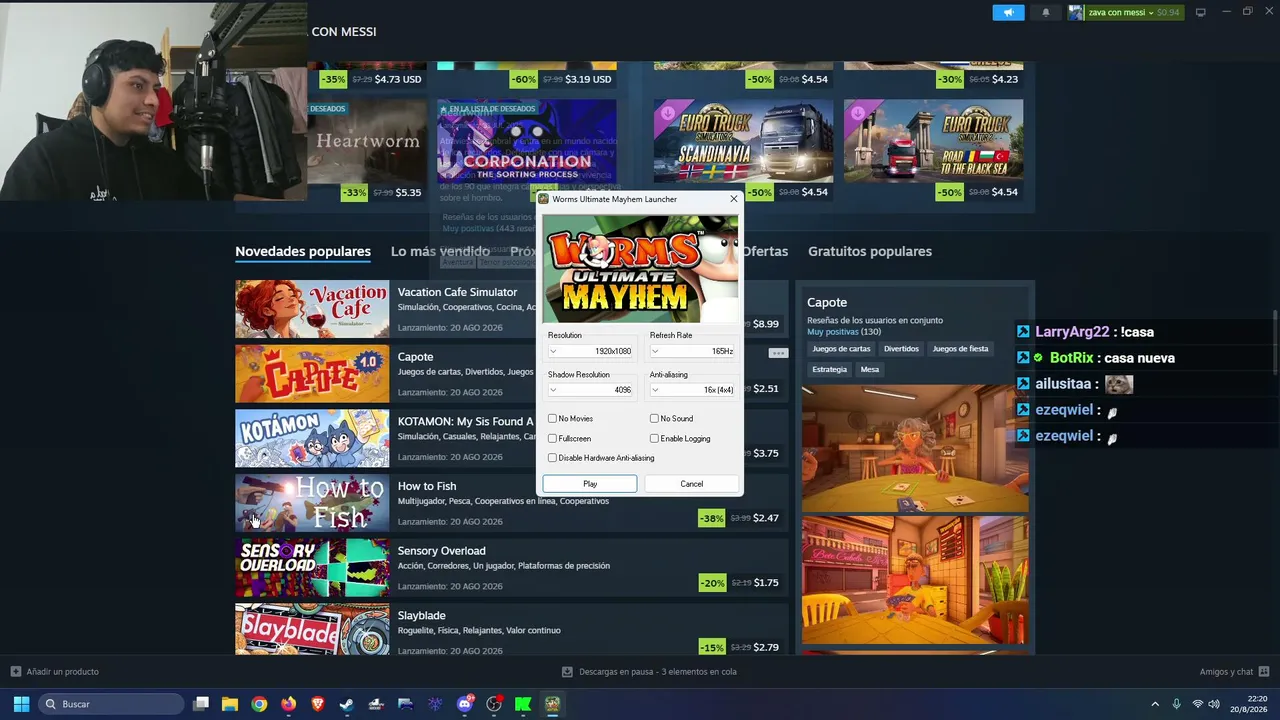This screenshot has width=1280, height=720.
Task: Tick the No Sound checkbox
Action: [654, 419]
